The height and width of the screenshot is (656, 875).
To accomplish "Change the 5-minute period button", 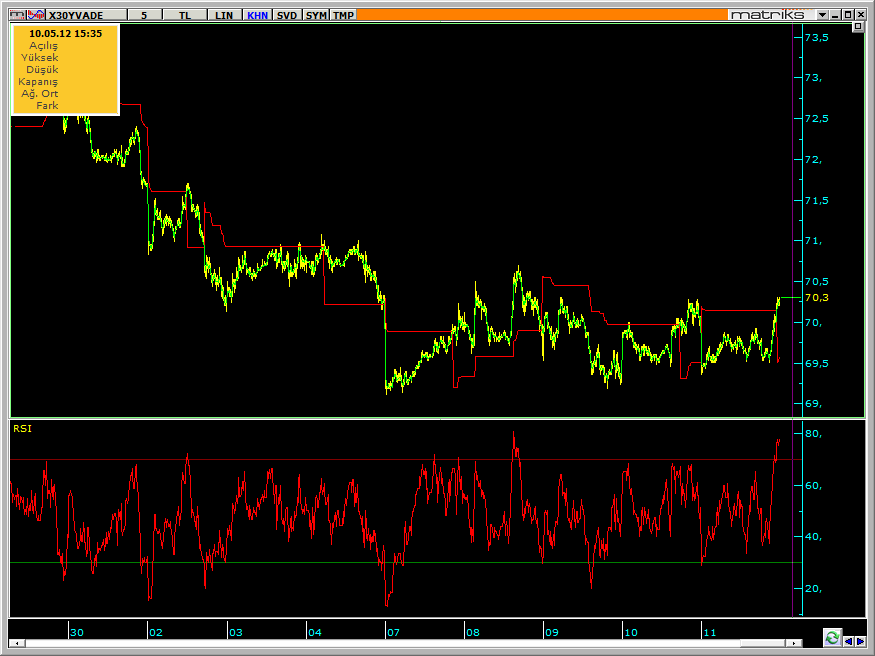I will (145, 15).
